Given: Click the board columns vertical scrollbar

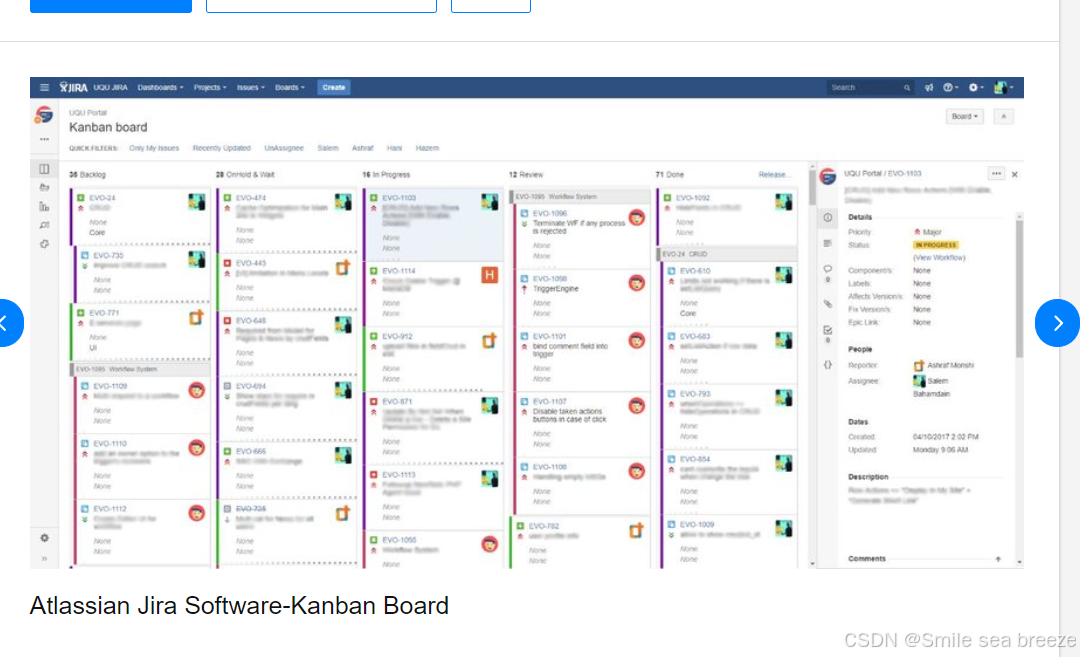Looking at the screenshot, I should (812, 186).
